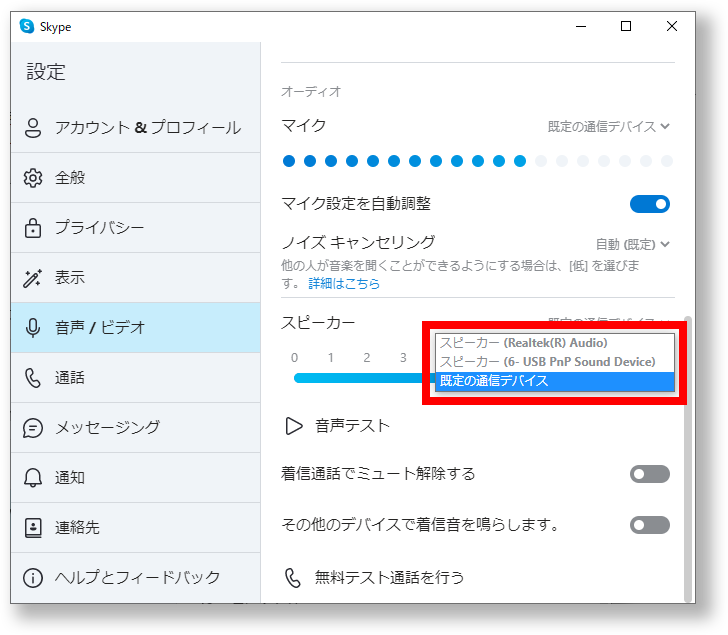Image resolution: width=728 pixels, height=635 pixels.
Task: Open ヘルプとフィードバック section
Action: click(136, 578)
